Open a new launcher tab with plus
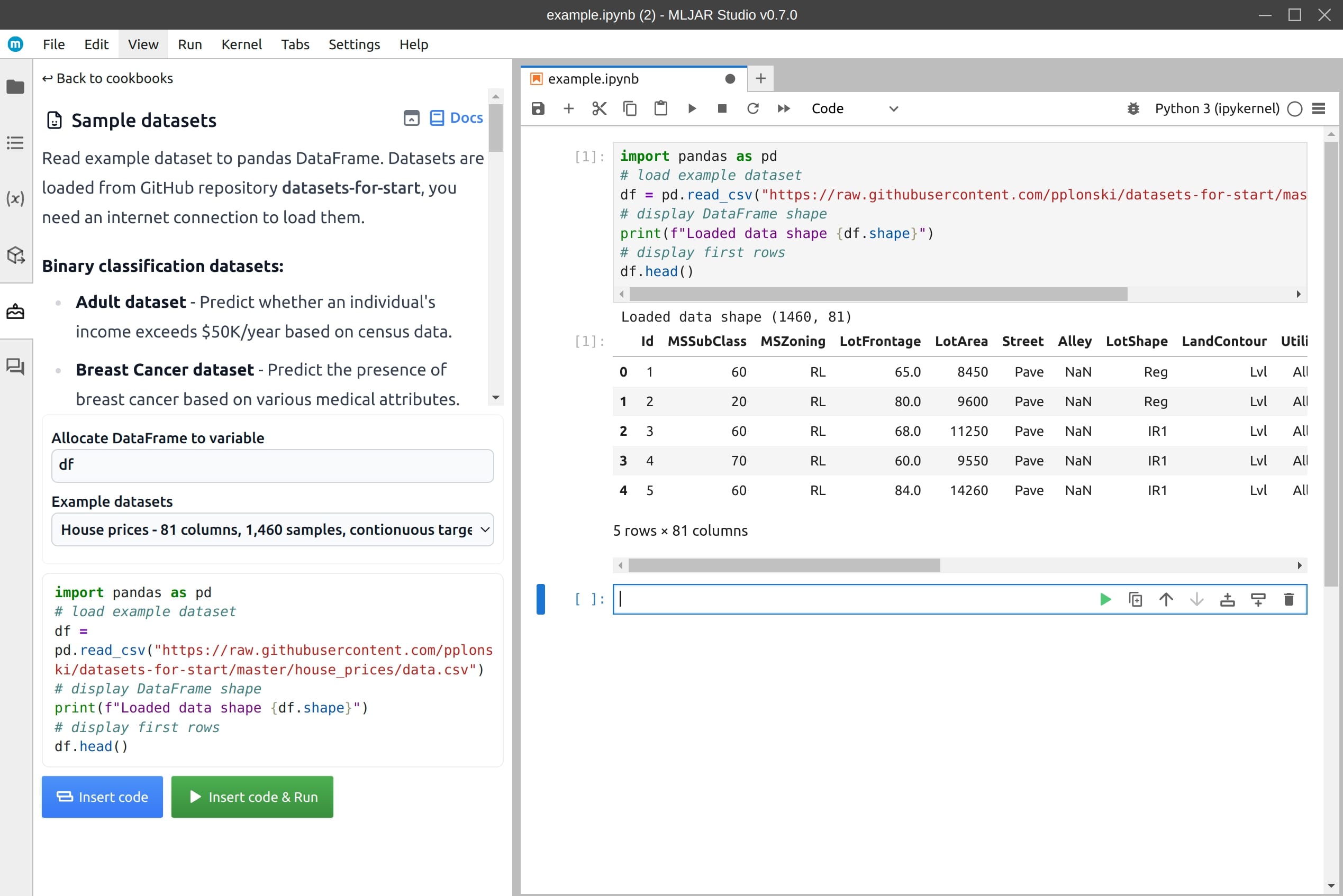 point(760,79)
